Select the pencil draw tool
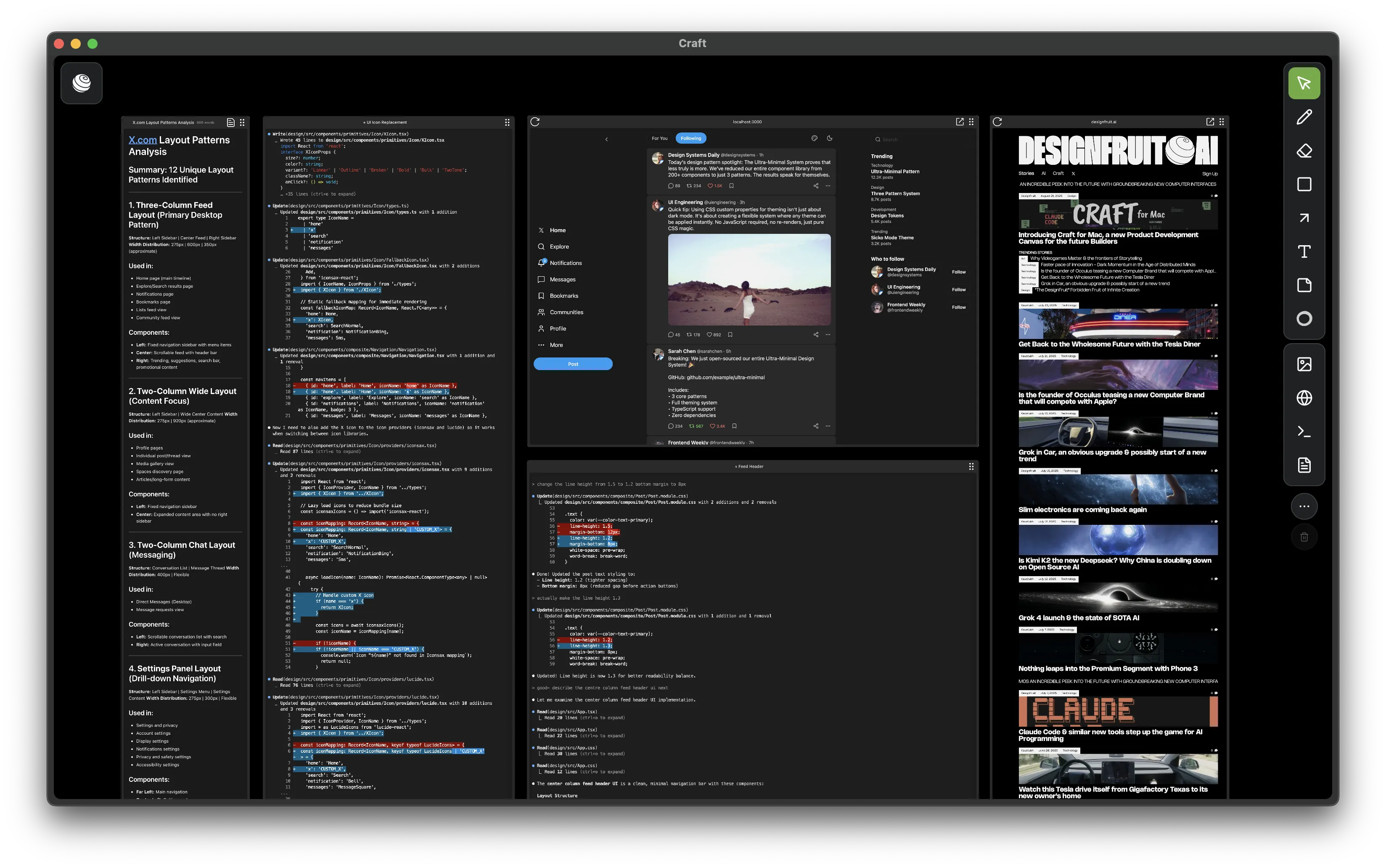This screenshot has width=1386, height=868. [x=1304, y=117]
